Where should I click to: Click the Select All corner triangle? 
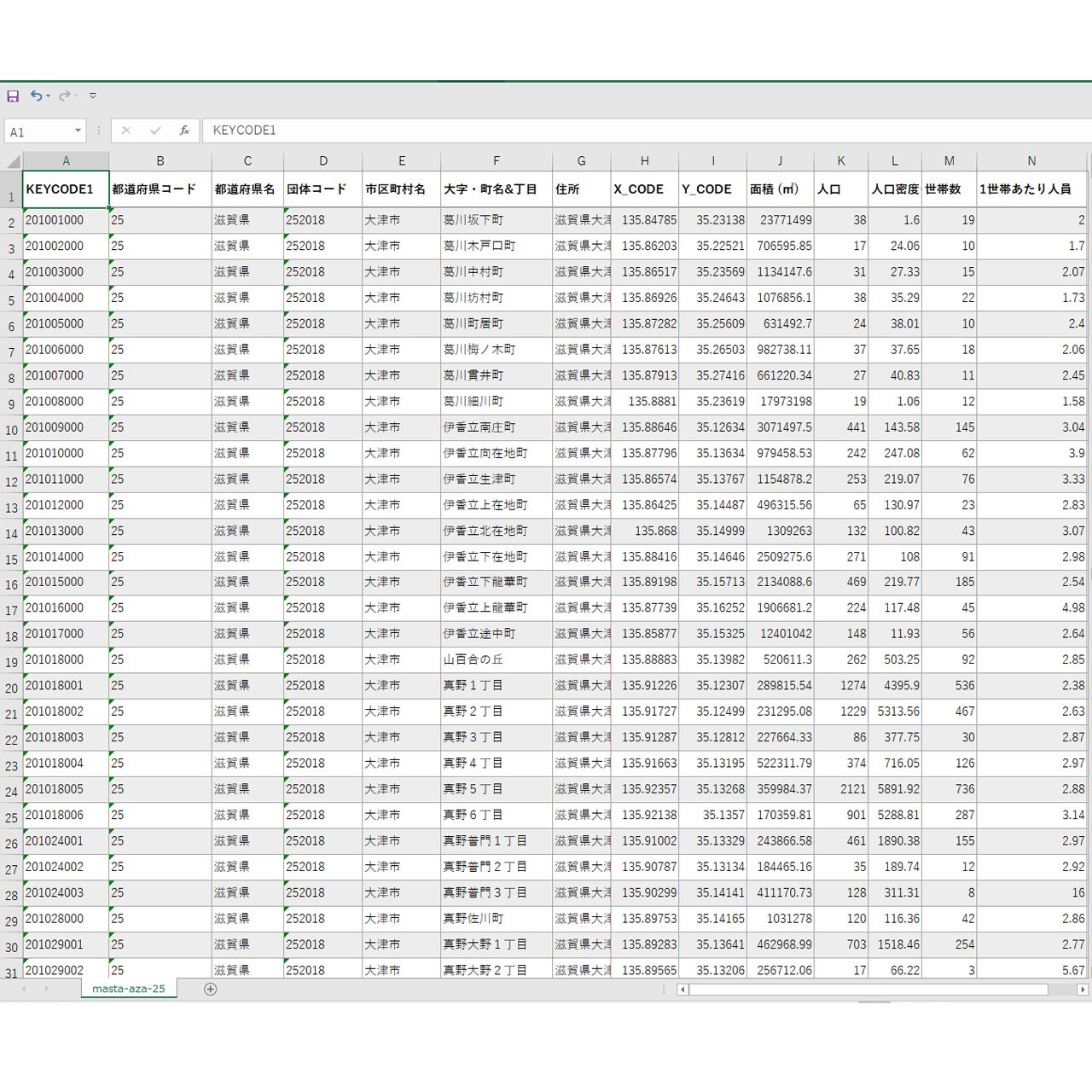point(13,161)
